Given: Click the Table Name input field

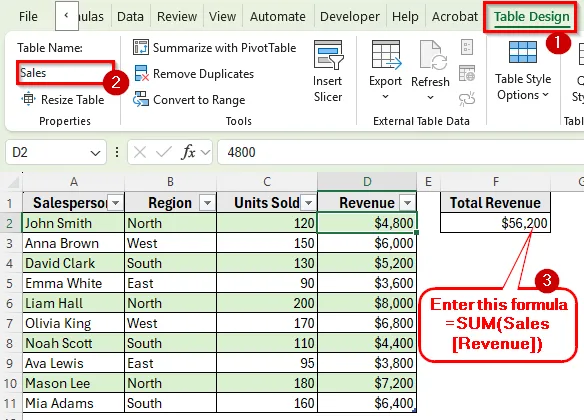Looking at the screenshot, I should (65, 73).
